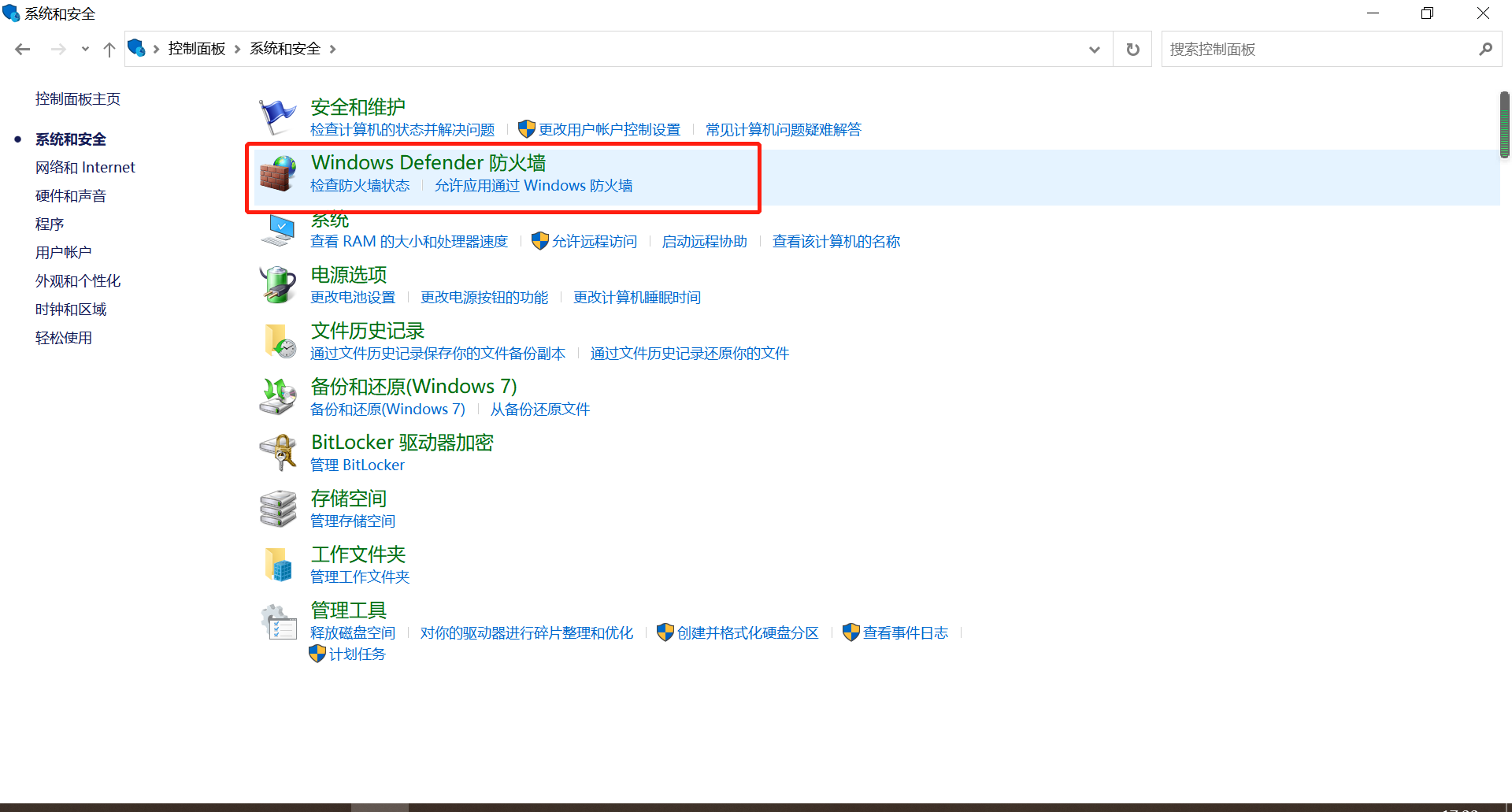Click the Work Folders icon
This screenshot has height=812, width=1512.
tap(277, 564)
